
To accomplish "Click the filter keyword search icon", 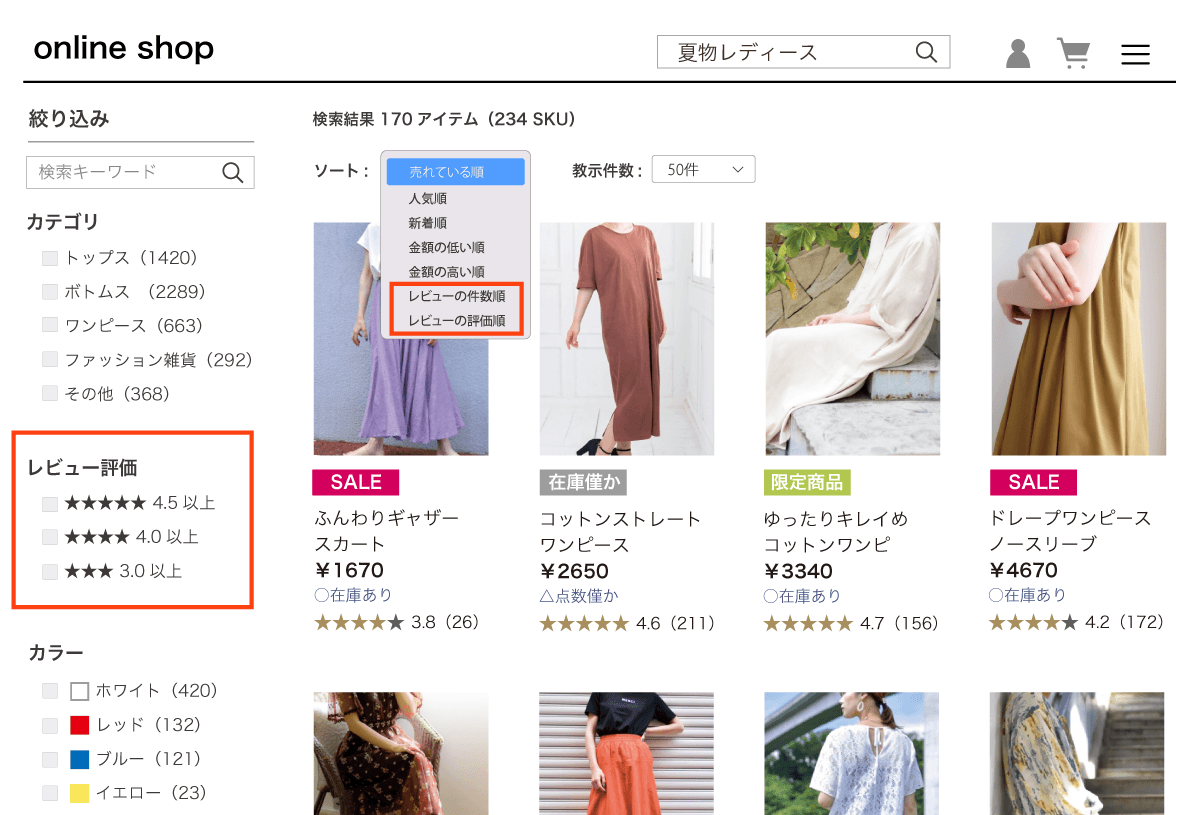I will coord(233,173).
